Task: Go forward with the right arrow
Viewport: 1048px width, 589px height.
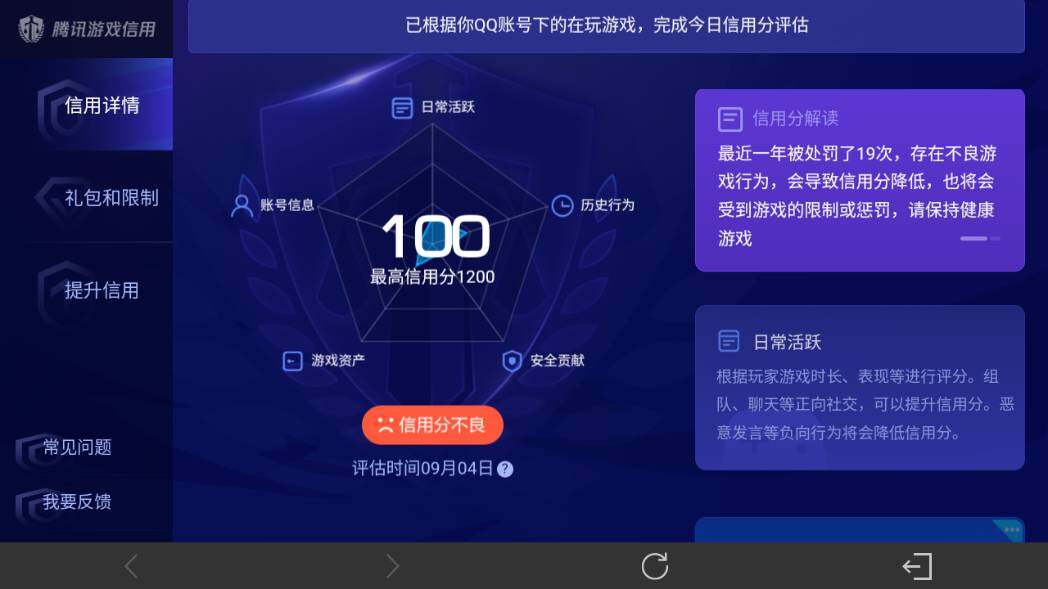Action: coord(392,566)
